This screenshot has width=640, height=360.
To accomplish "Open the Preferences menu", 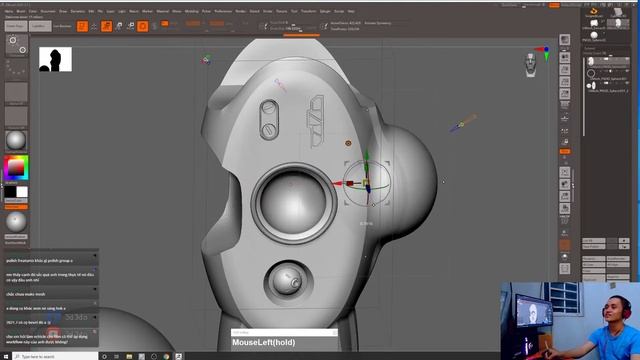I will pyautogui.click(x=223, y=11).
